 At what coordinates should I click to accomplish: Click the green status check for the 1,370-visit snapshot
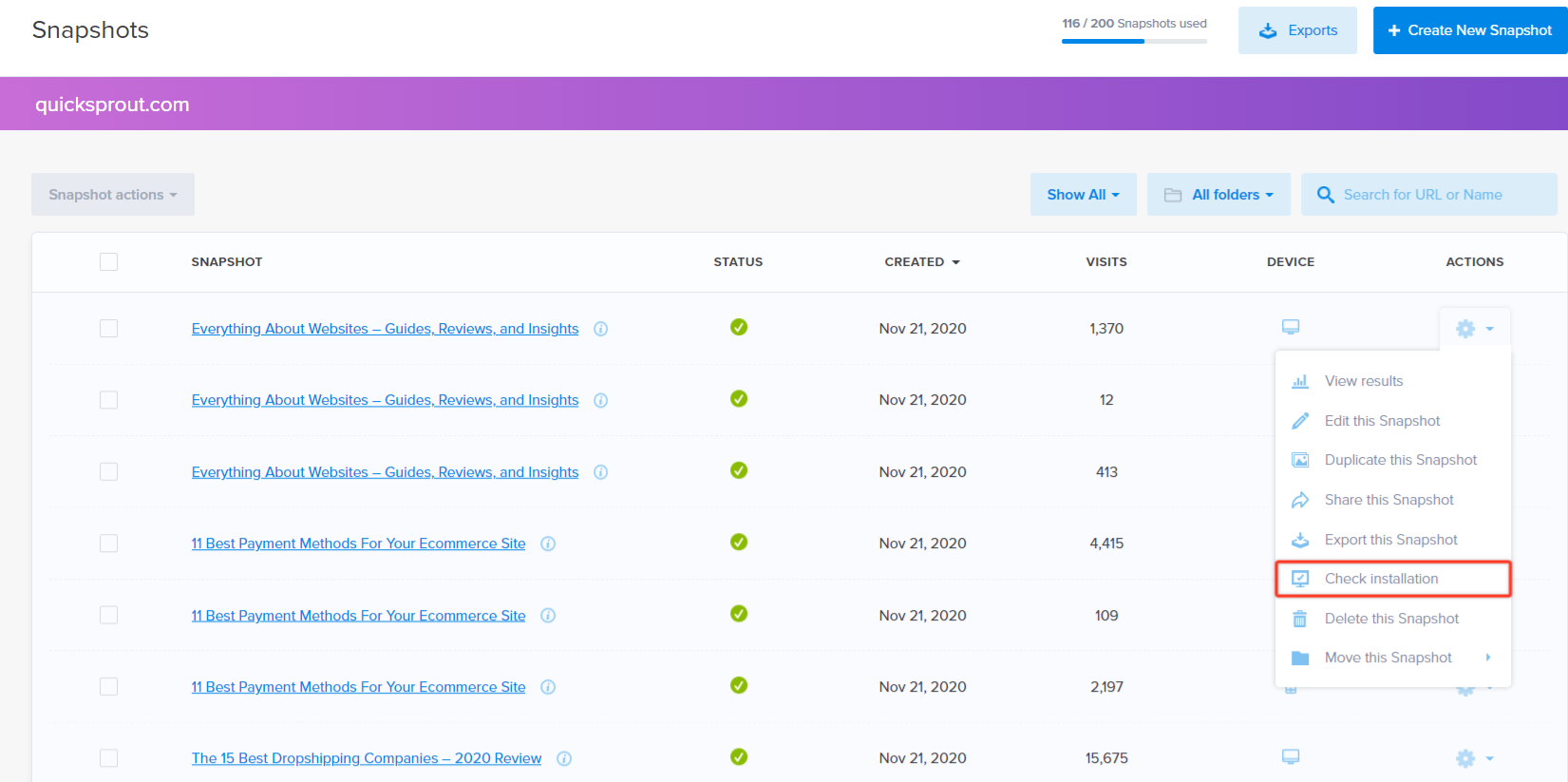point(739,327)
